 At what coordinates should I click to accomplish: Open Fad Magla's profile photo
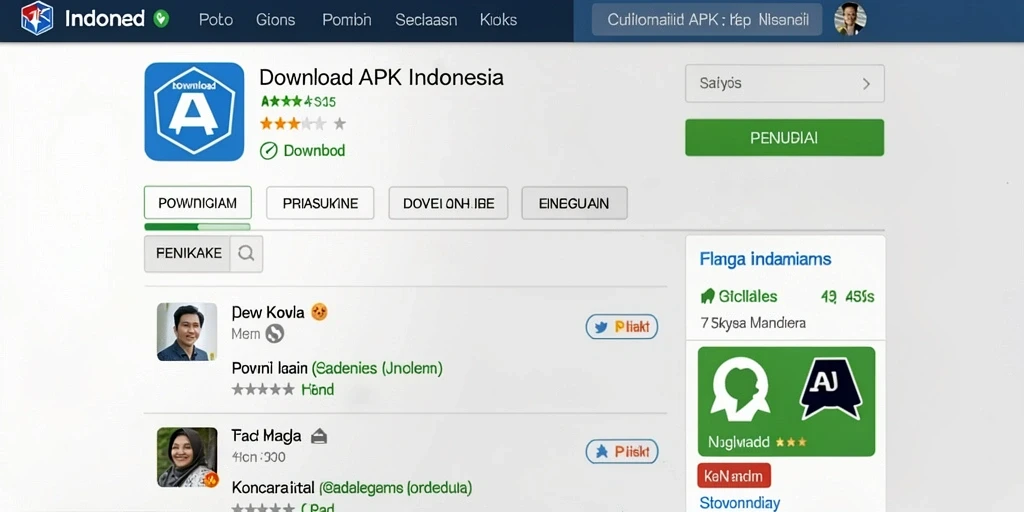point(187,457)
